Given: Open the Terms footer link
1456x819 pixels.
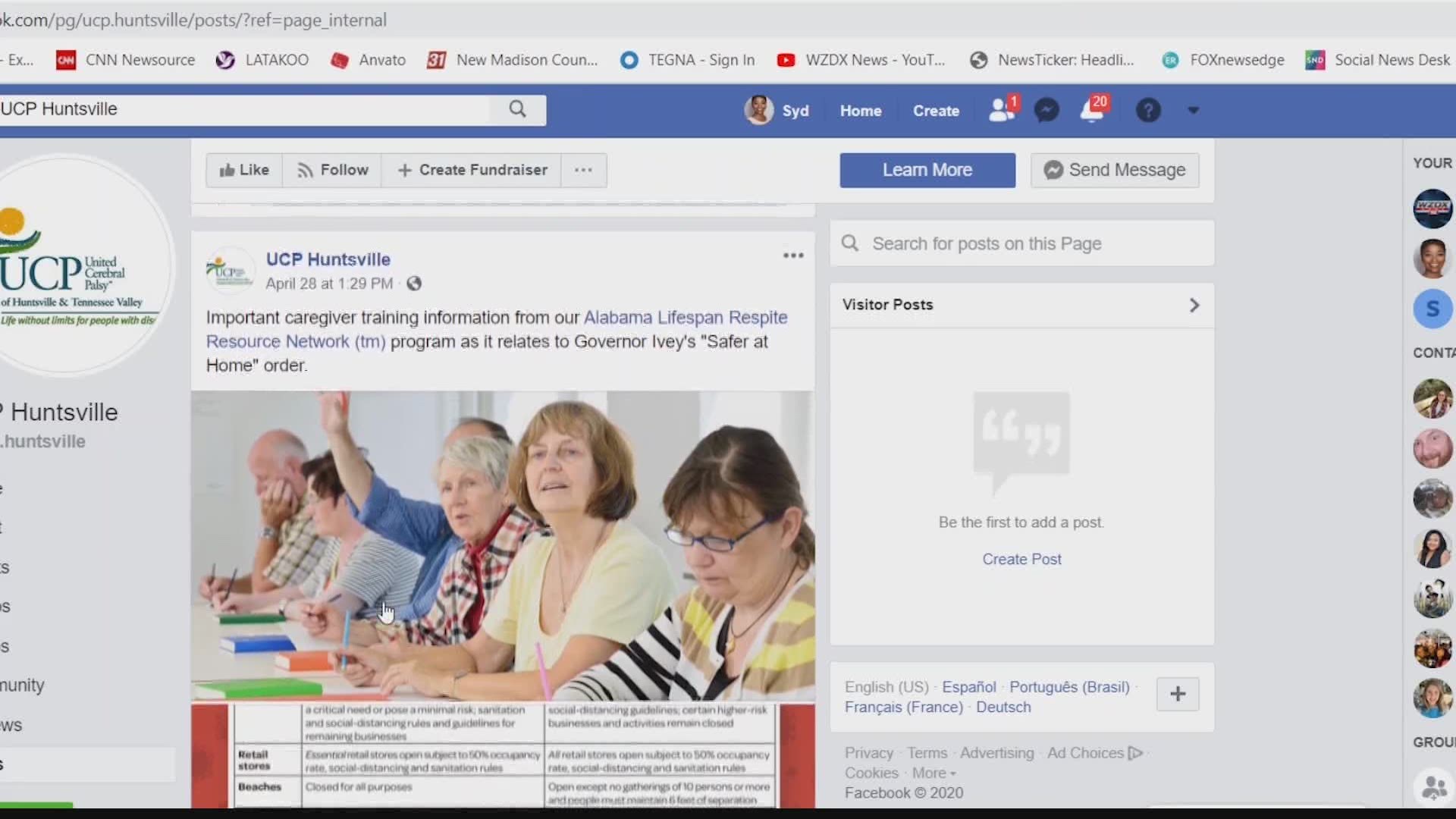Looking at the screenshot, I should coord(927,753).
